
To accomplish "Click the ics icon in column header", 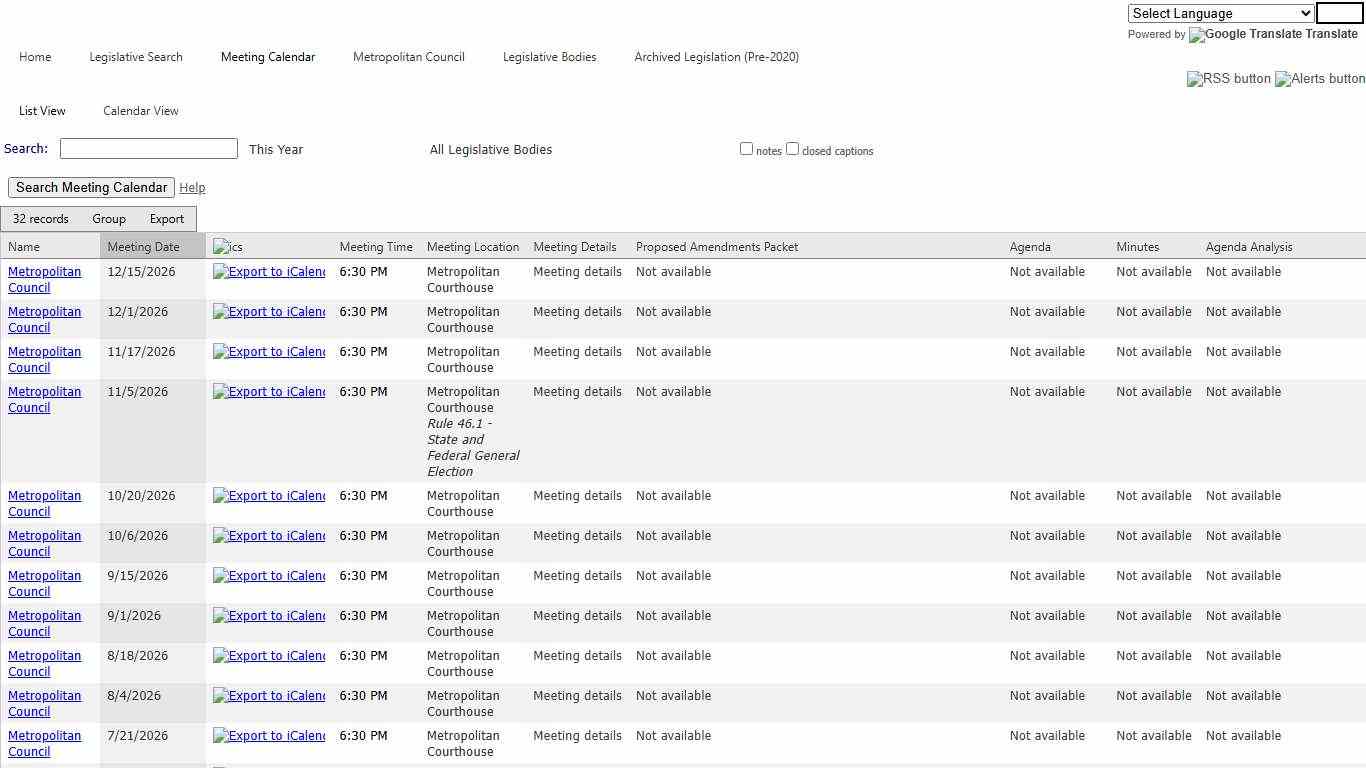I will pyautogui.click(x=227, y=246).
